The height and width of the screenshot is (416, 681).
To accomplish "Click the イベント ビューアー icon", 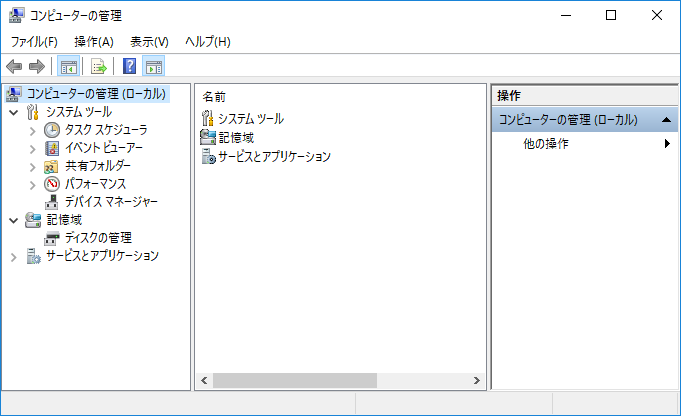I will [52, 148].
